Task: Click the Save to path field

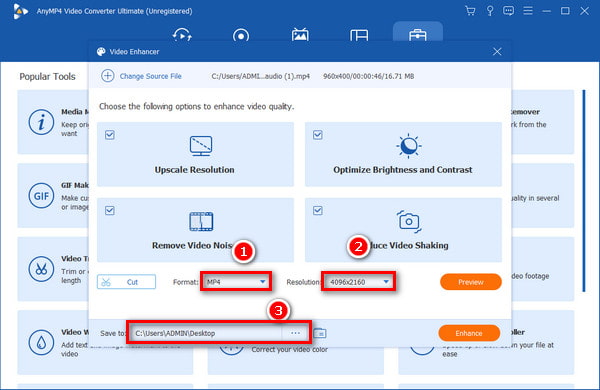Action: [207, 333]
